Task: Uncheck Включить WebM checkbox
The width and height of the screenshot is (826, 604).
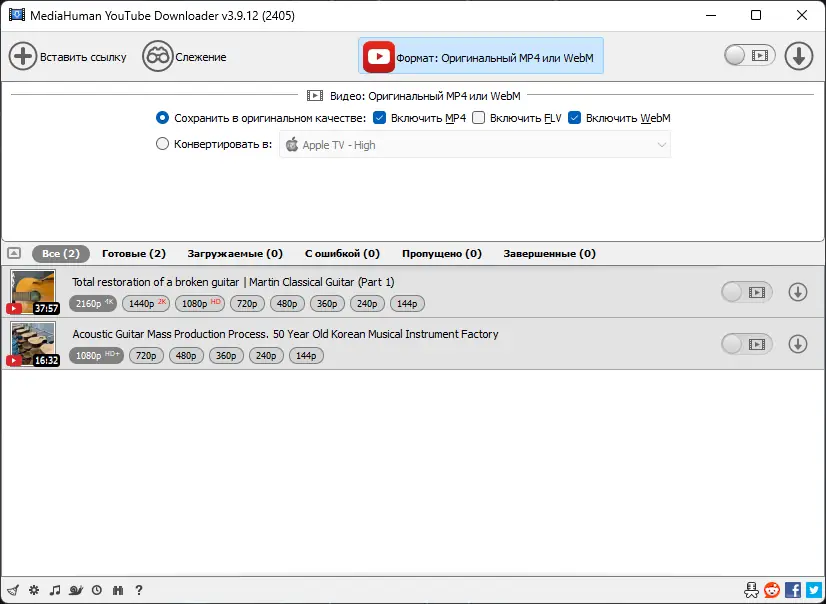Action: point(574,118)
